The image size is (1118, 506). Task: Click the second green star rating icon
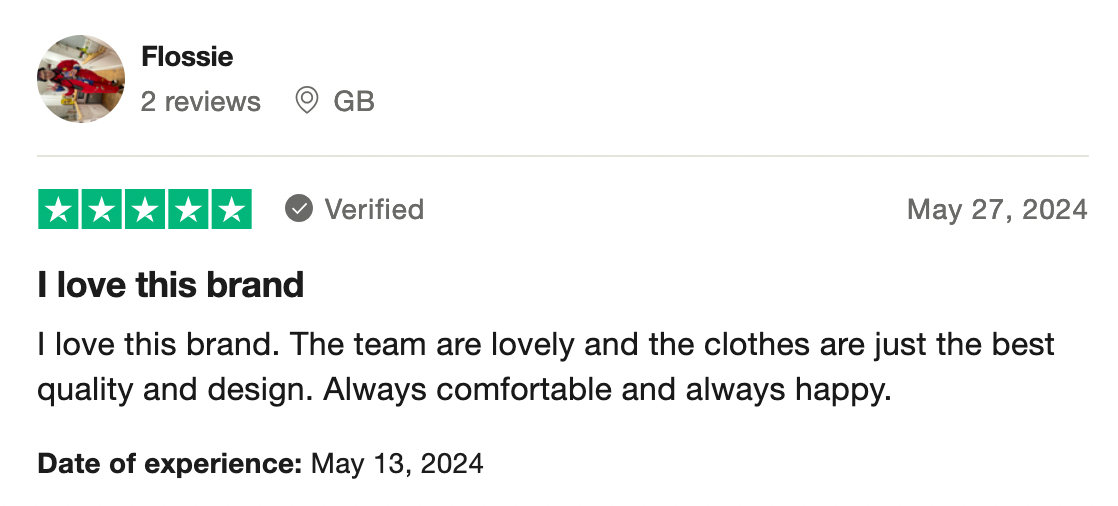click(x=102, y=209)
